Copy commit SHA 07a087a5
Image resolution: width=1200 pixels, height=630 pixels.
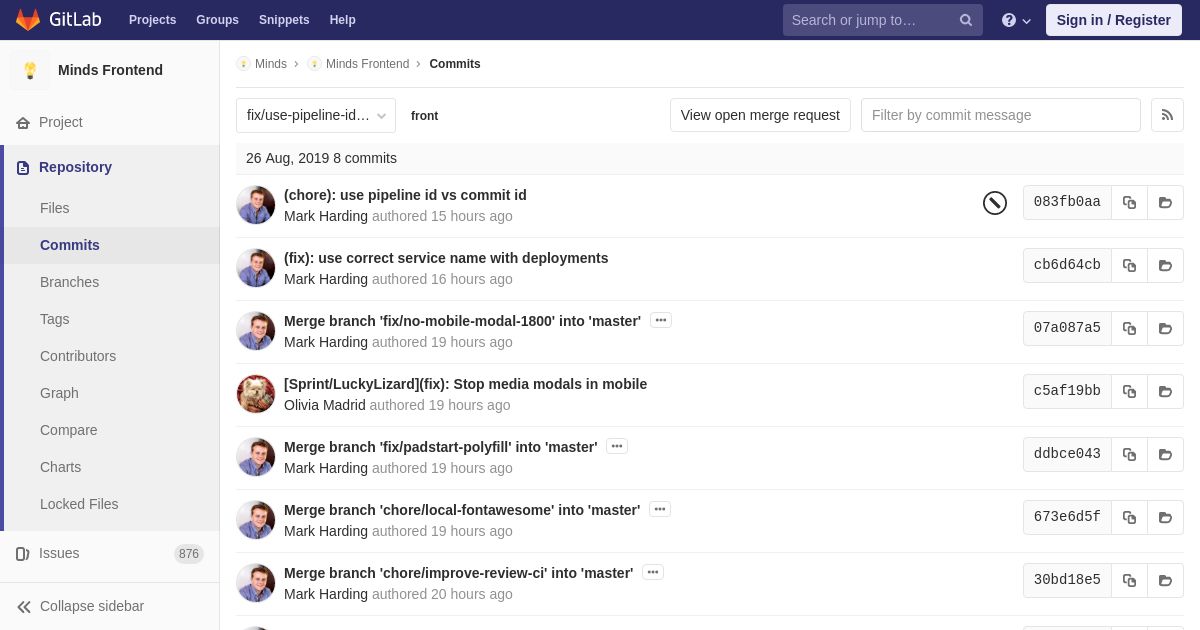[x=1129, y=328]
